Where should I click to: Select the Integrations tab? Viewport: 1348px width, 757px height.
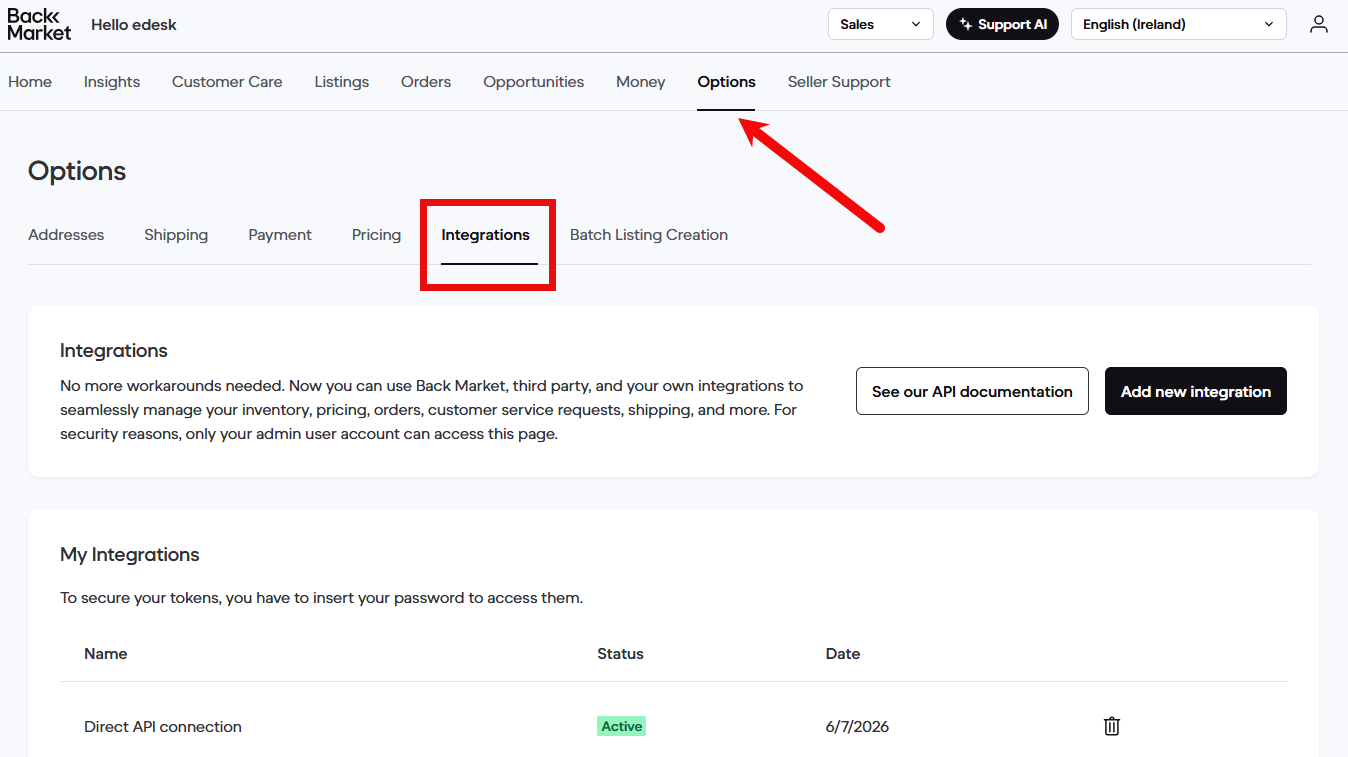pos(486,235)
